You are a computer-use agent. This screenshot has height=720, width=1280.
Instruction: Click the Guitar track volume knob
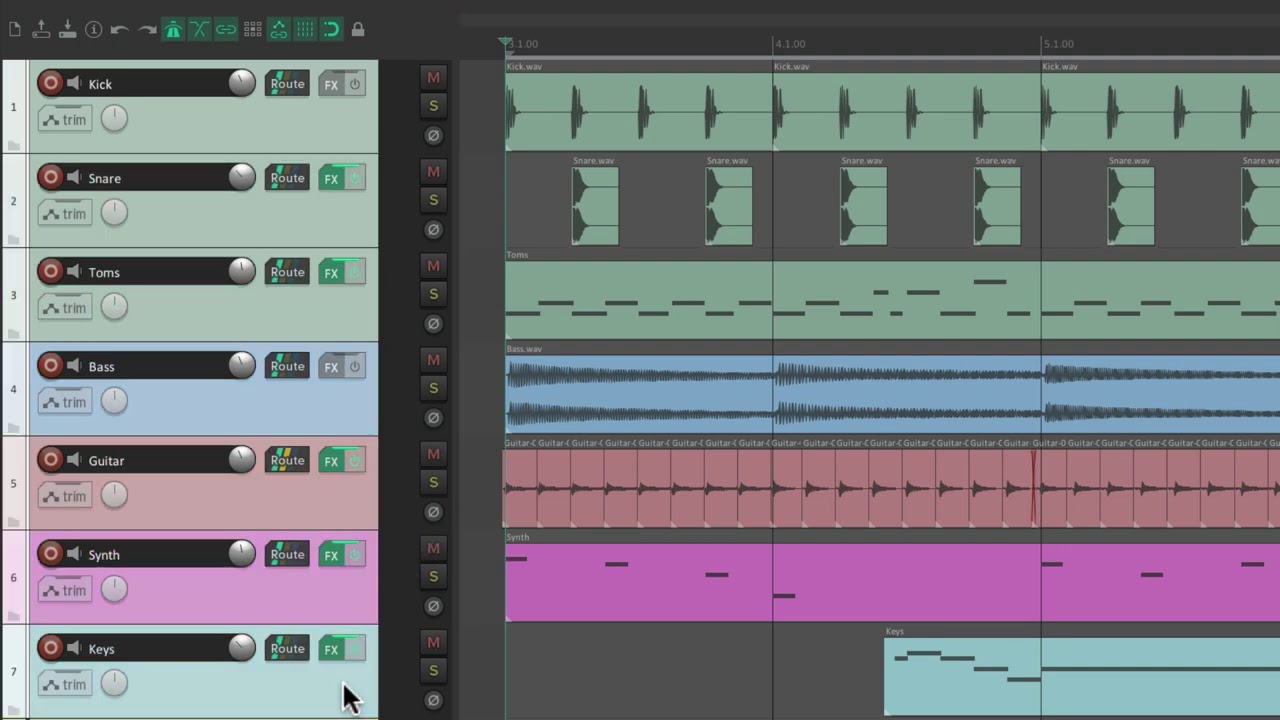pos(241,459)
